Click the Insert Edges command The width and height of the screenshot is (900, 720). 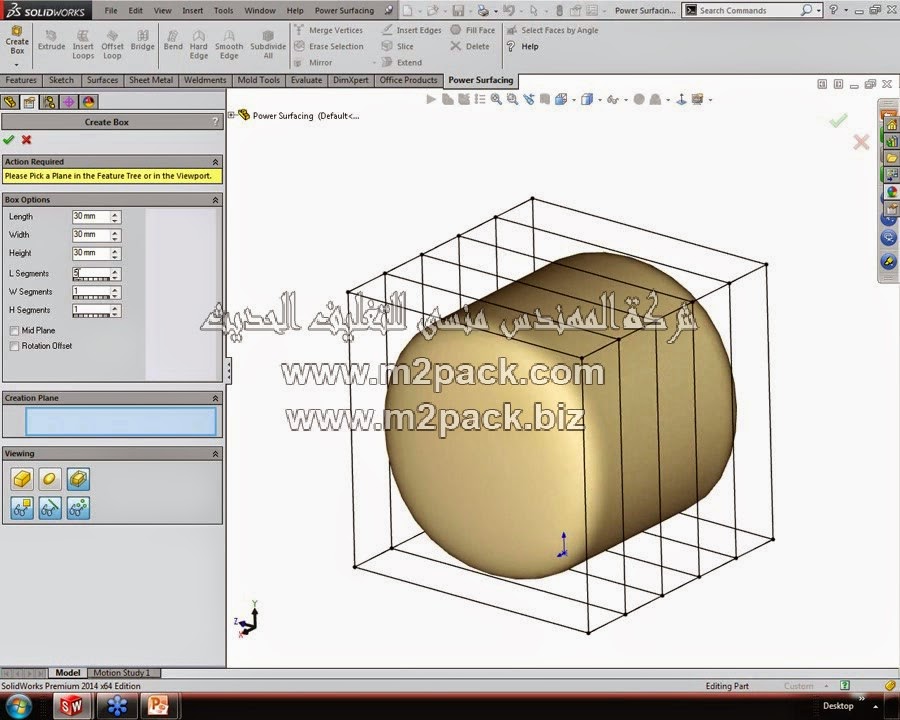pos(412,30)
